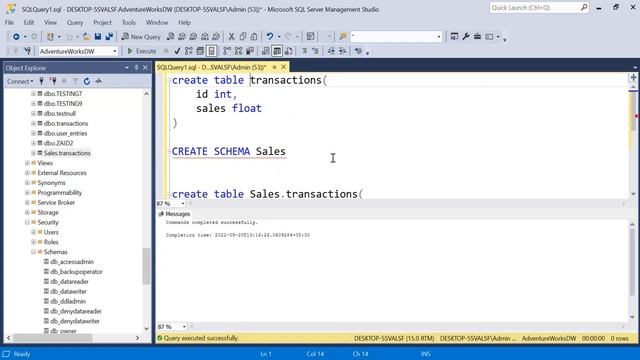The width and height of the screenshot is (640, 360).
Task: Click the Save All icon
Action: [x=109, y=37]
